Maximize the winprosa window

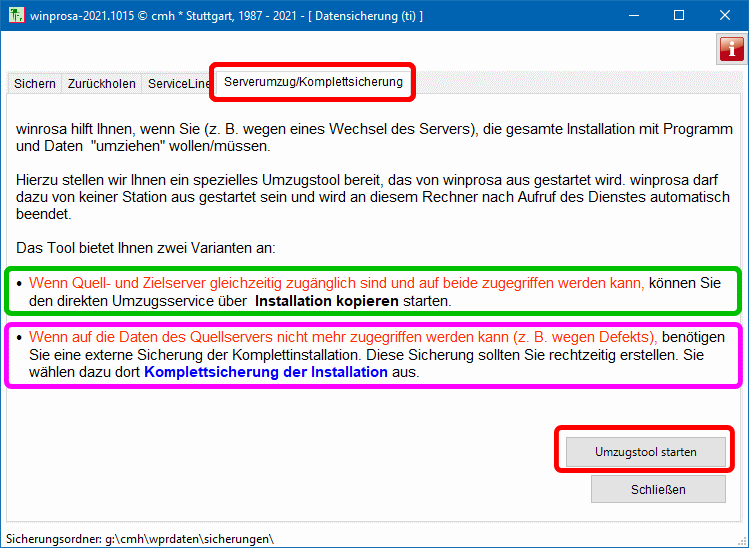679,16
